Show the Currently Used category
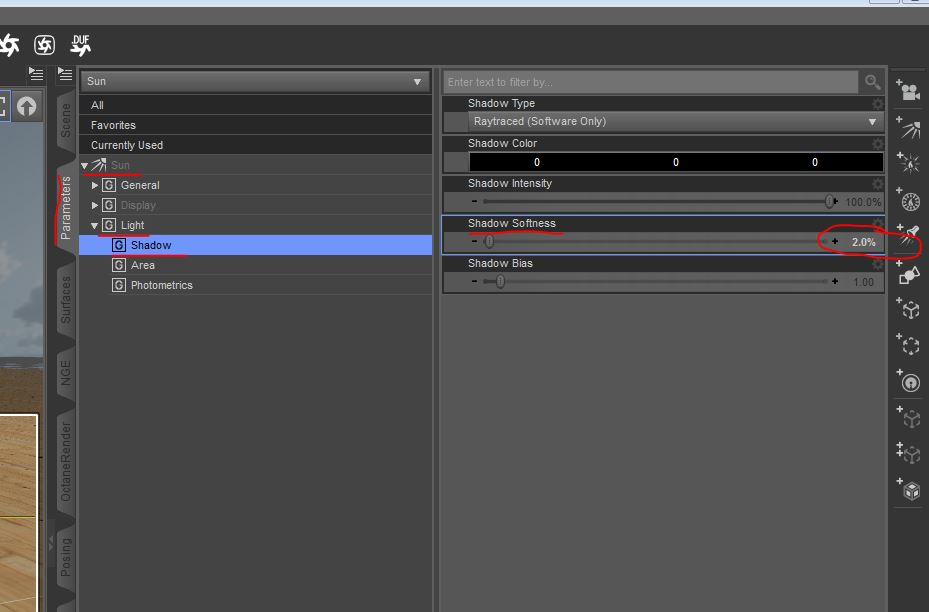This screenshot has height=612, width=929. pos(255,145)
